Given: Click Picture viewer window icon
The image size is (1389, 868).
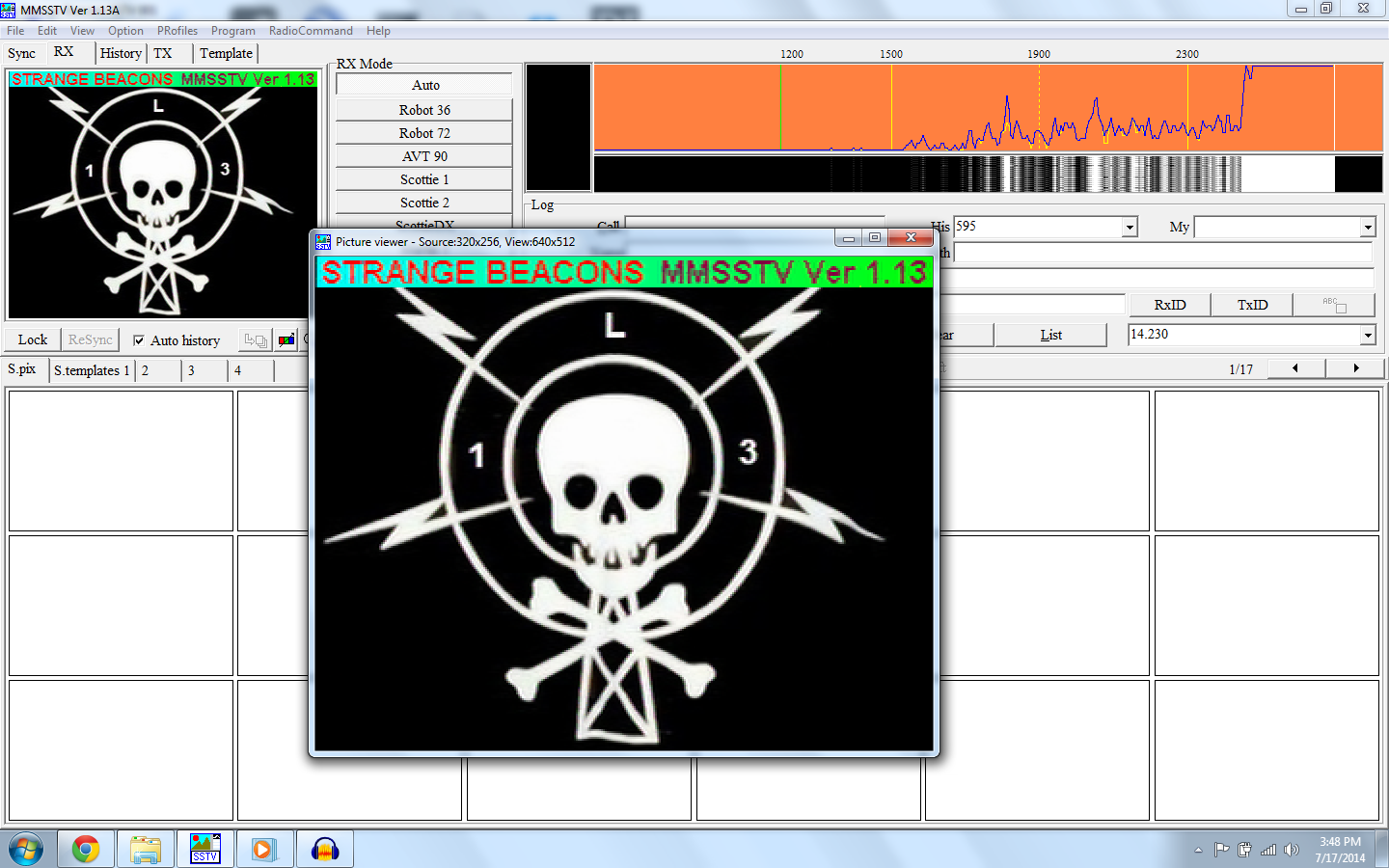Looking at the screenshot, I should click(x=323, y=241).
